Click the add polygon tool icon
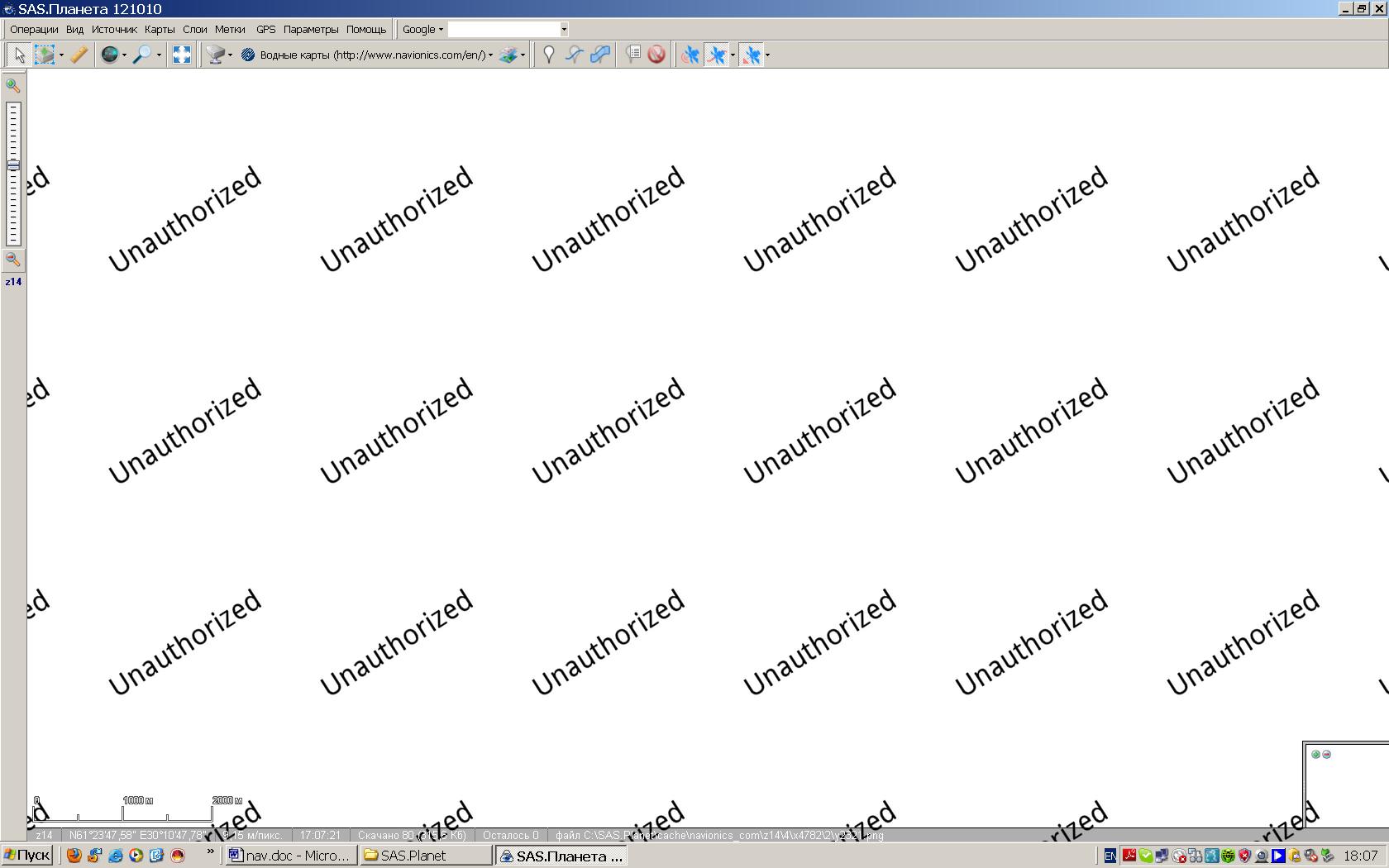This screenshot has width=1389, height=868. [x=600, y=55]
